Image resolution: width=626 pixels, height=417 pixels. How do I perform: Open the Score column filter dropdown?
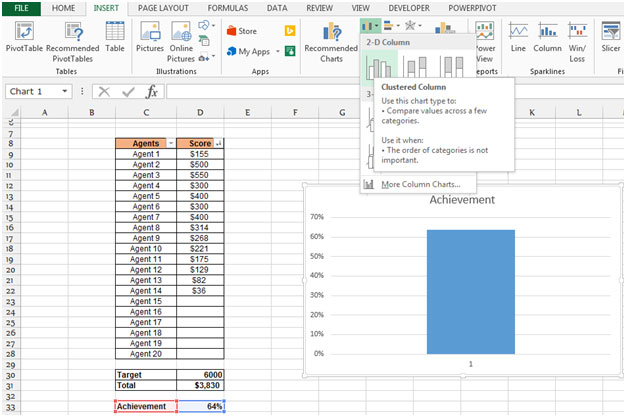[x=219, y=143]
